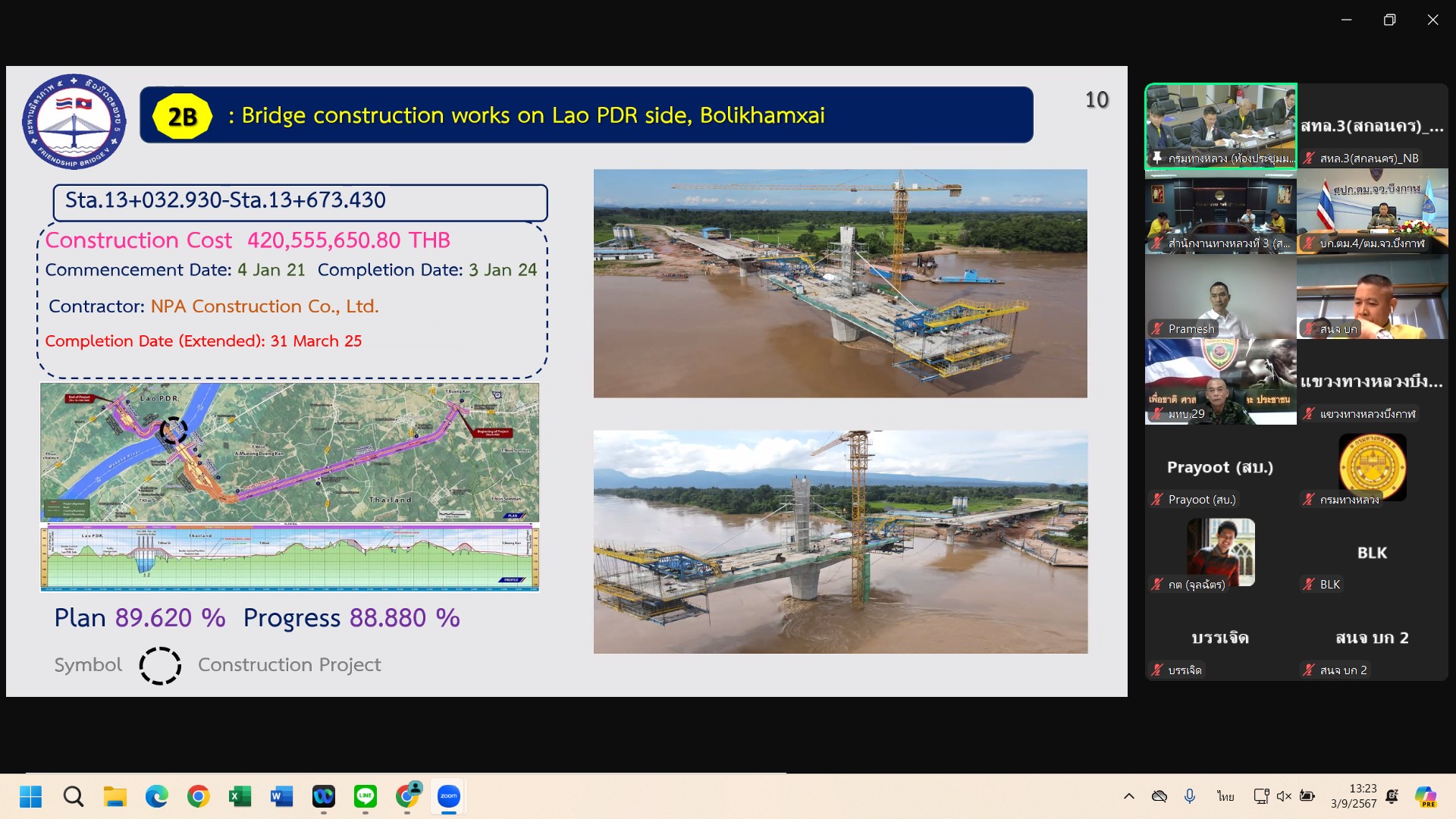Open the Zoom app in the taskbar
The image size is (1456, 819).
coord(448,796)
